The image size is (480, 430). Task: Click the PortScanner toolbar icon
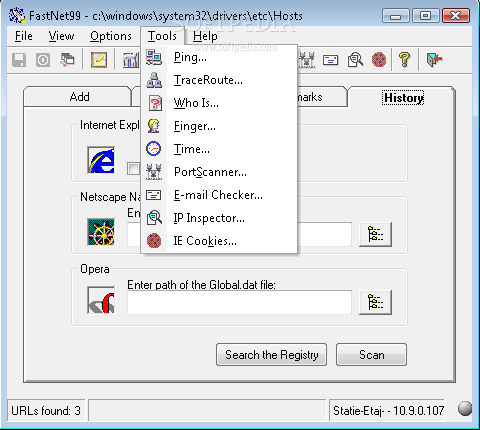pos(307,60)
